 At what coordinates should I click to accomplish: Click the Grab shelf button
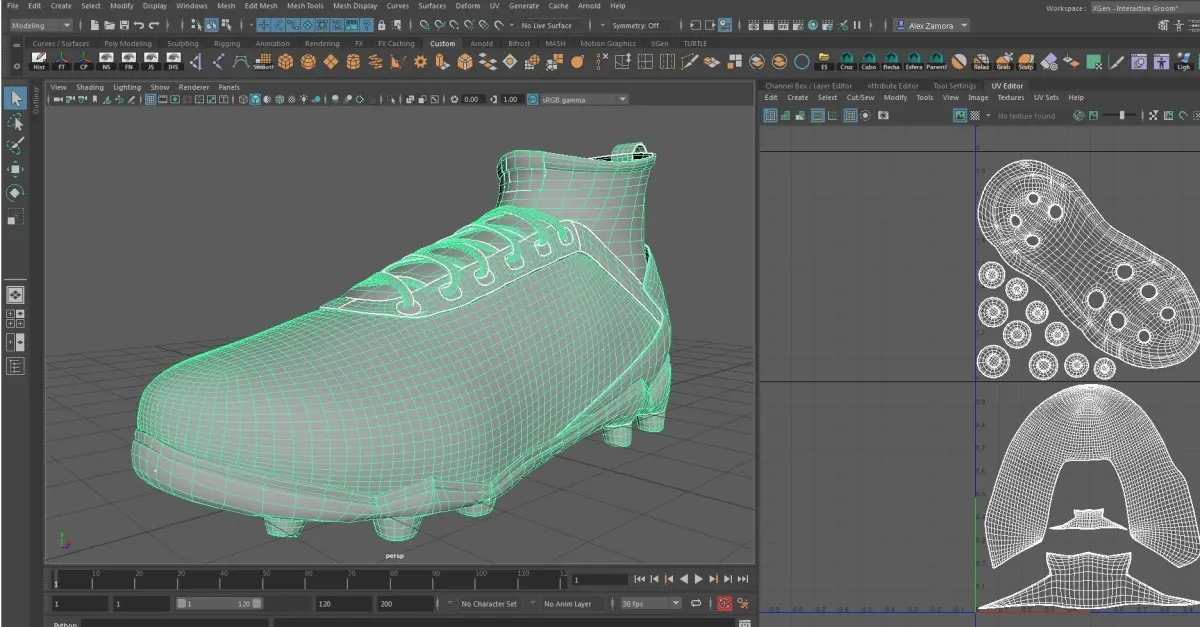[x=1003, y=62]
